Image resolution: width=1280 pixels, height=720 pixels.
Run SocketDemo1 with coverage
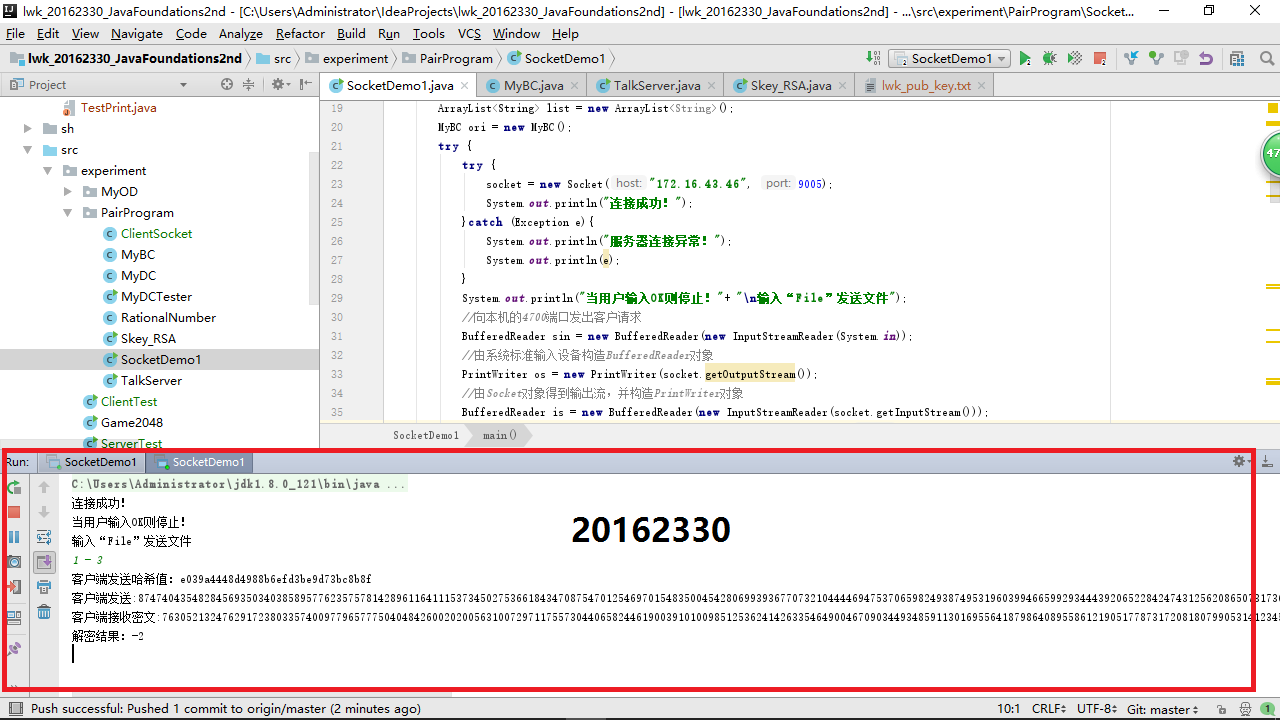(1075, 59)
